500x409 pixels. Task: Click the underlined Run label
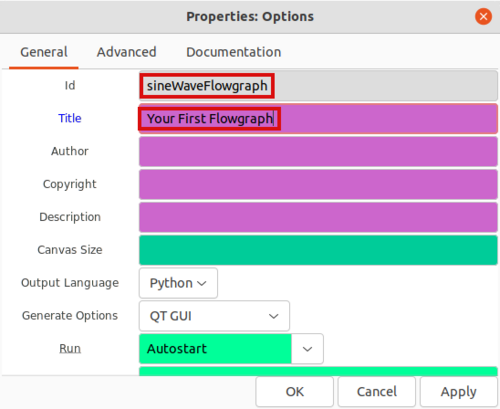pyautogui.click(x=70, y=348)
